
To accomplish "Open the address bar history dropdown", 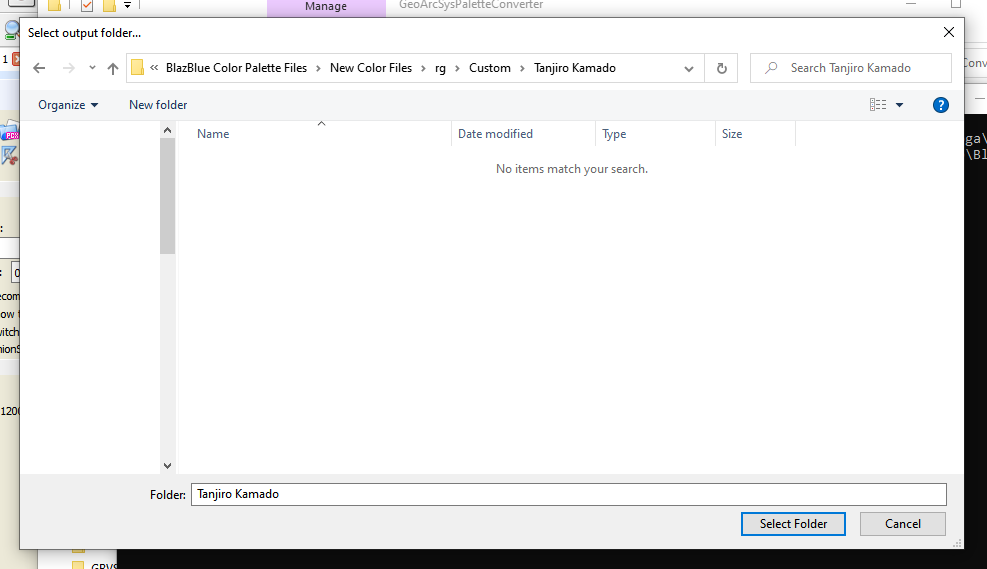I will 689,69.
